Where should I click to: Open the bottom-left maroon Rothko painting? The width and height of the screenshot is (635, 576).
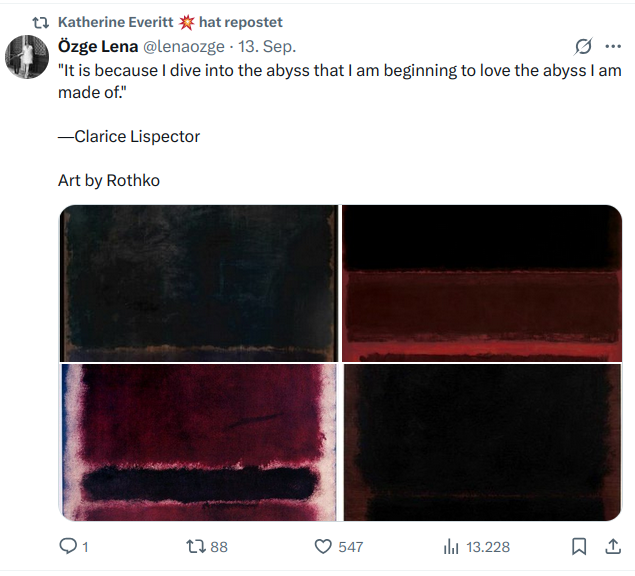(x=199, y=442)
